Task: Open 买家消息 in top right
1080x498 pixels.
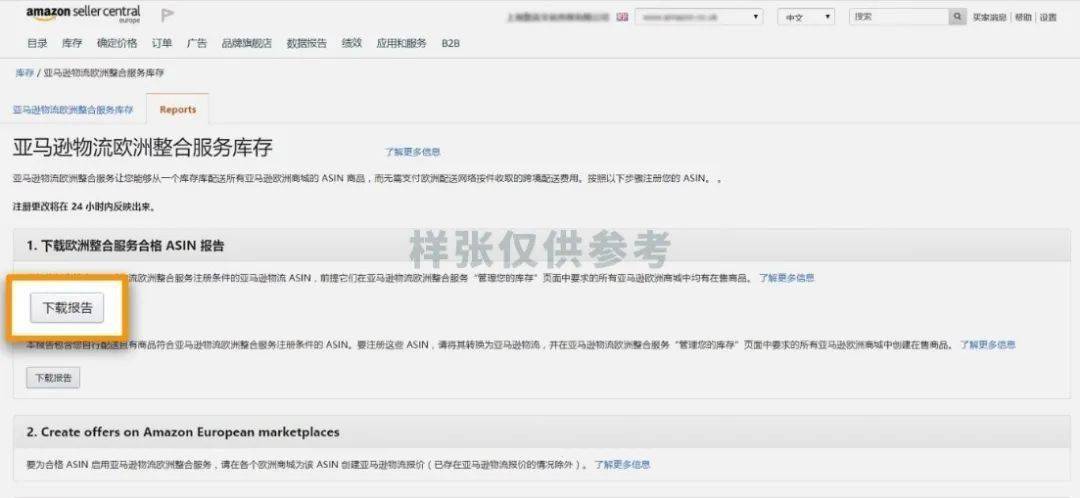Action: [990, 17]
